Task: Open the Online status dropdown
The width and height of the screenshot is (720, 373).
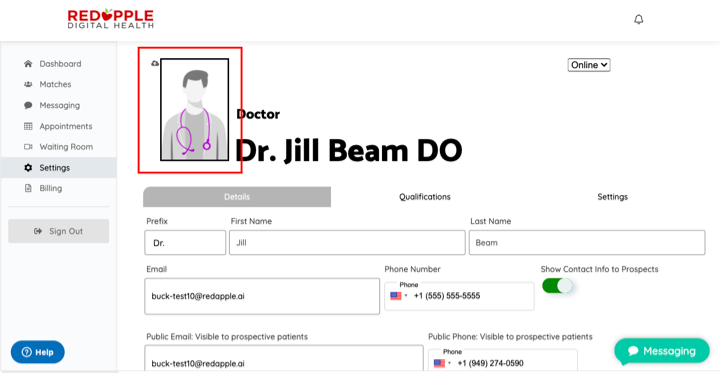Action: click(589, 65)
